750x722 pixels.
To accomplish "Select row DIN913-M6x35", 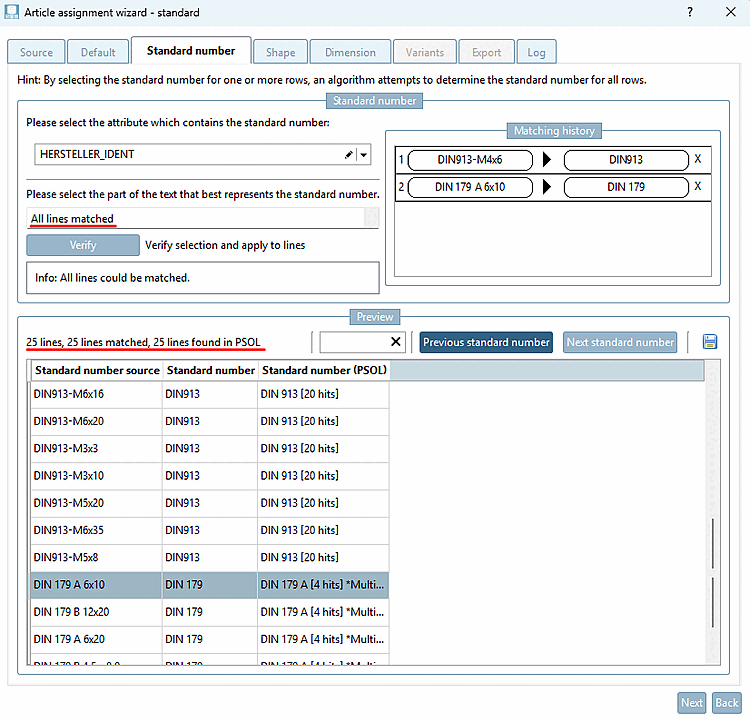I will pos(210,531).
